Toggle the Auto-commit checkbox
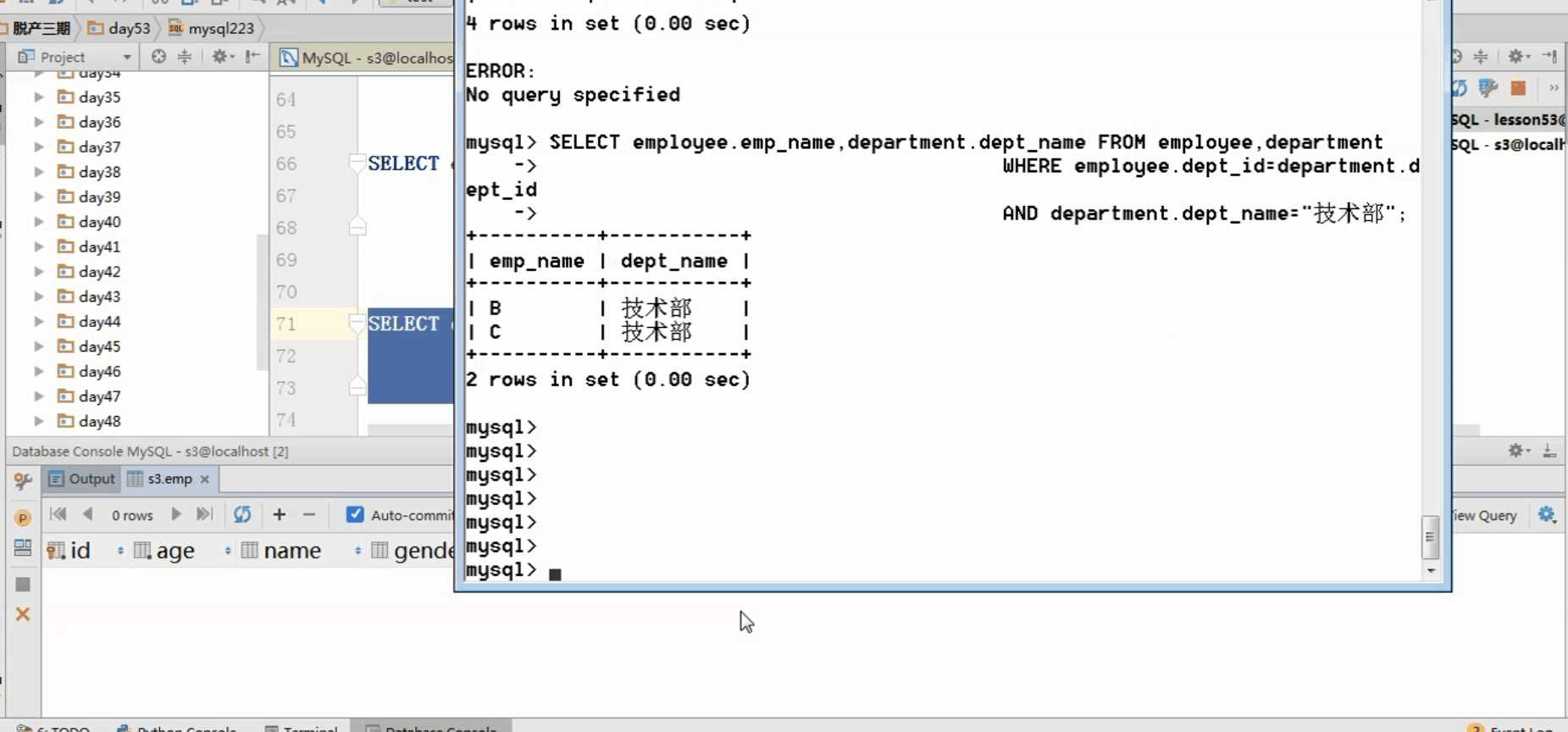Viewport: 1568px width, 732px height. pyautogui.click(x=355, y=514)
